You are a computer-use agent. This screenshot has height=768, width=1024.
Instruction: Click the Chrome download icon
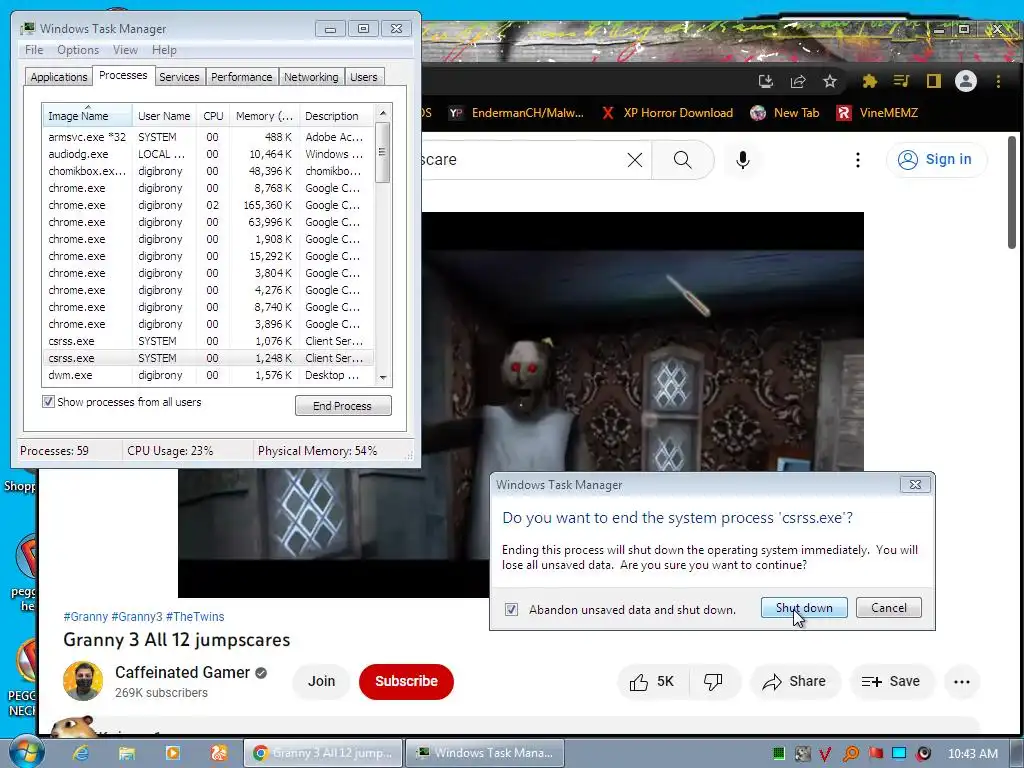[765, 81]
